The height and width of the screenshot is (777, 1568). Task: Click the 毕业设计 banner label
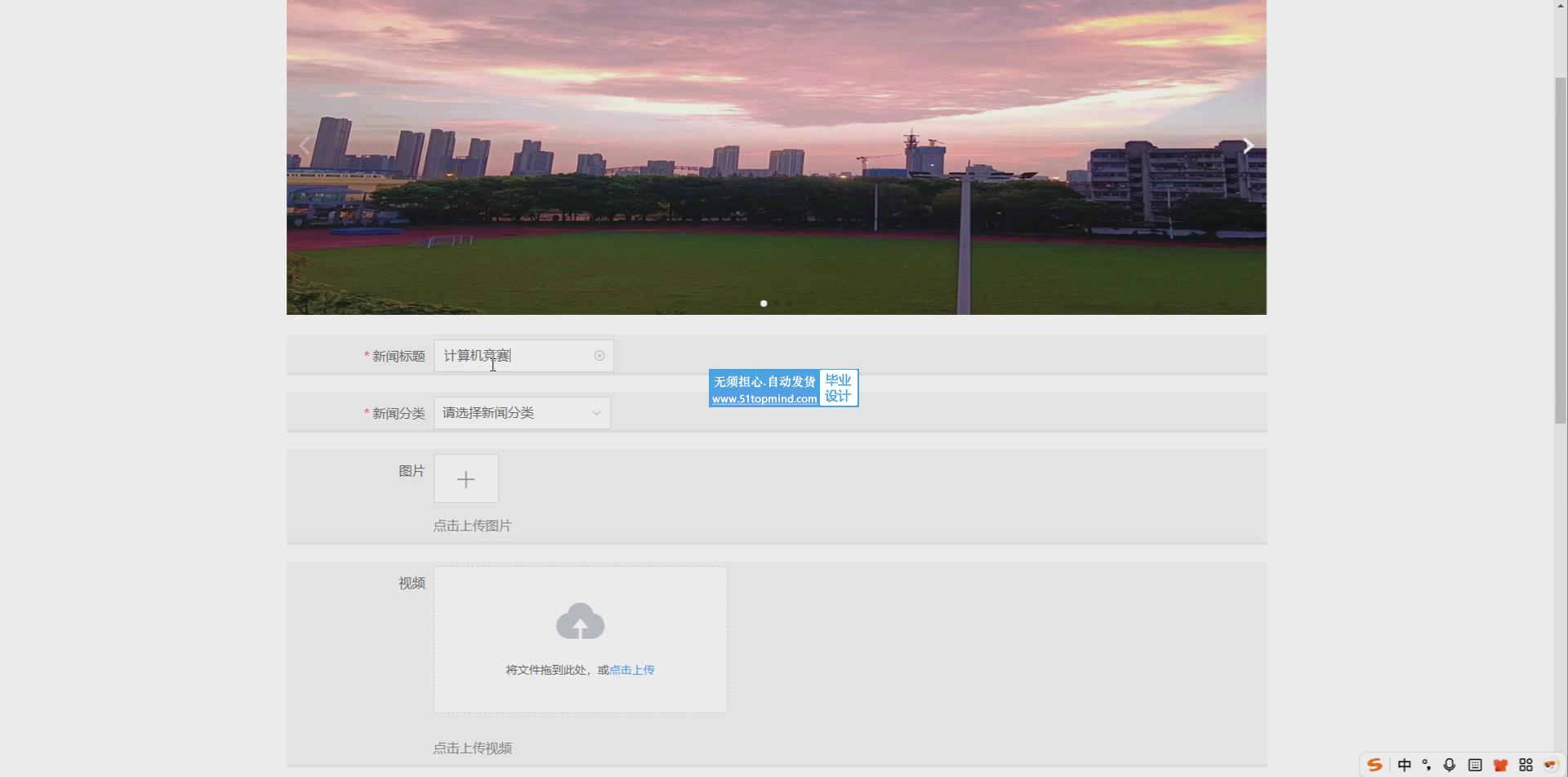tap(838, 388)
